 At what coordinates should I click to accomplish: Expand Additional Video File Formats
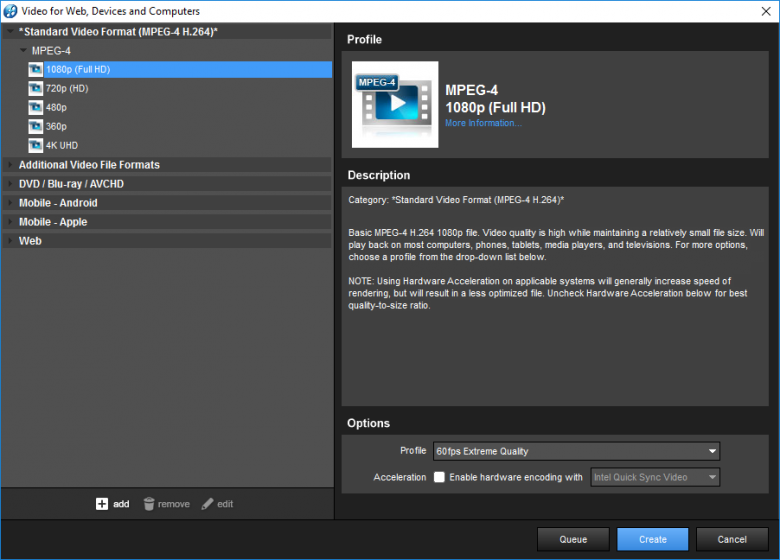coord(10,165)
